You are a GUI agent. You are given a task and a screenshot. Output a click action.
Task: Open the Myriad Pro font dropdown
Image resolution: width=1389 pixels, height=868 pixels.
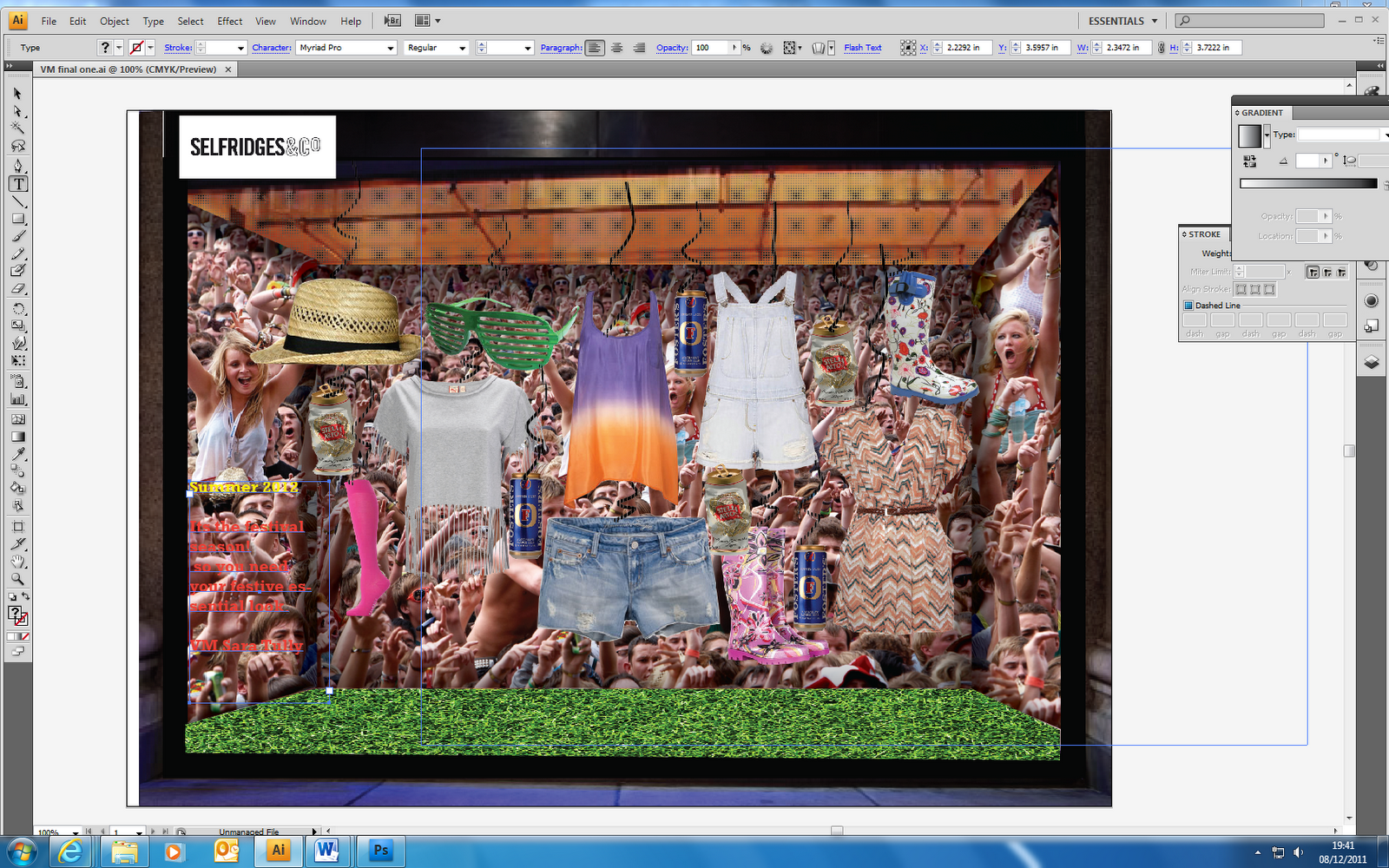point(391,48)
